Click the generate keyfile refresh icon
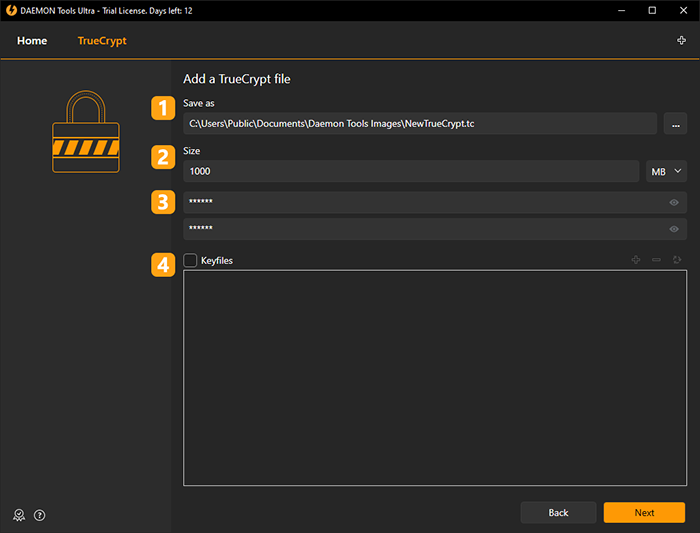Viewport: 700px width, 533px height. tap(677, 259)
